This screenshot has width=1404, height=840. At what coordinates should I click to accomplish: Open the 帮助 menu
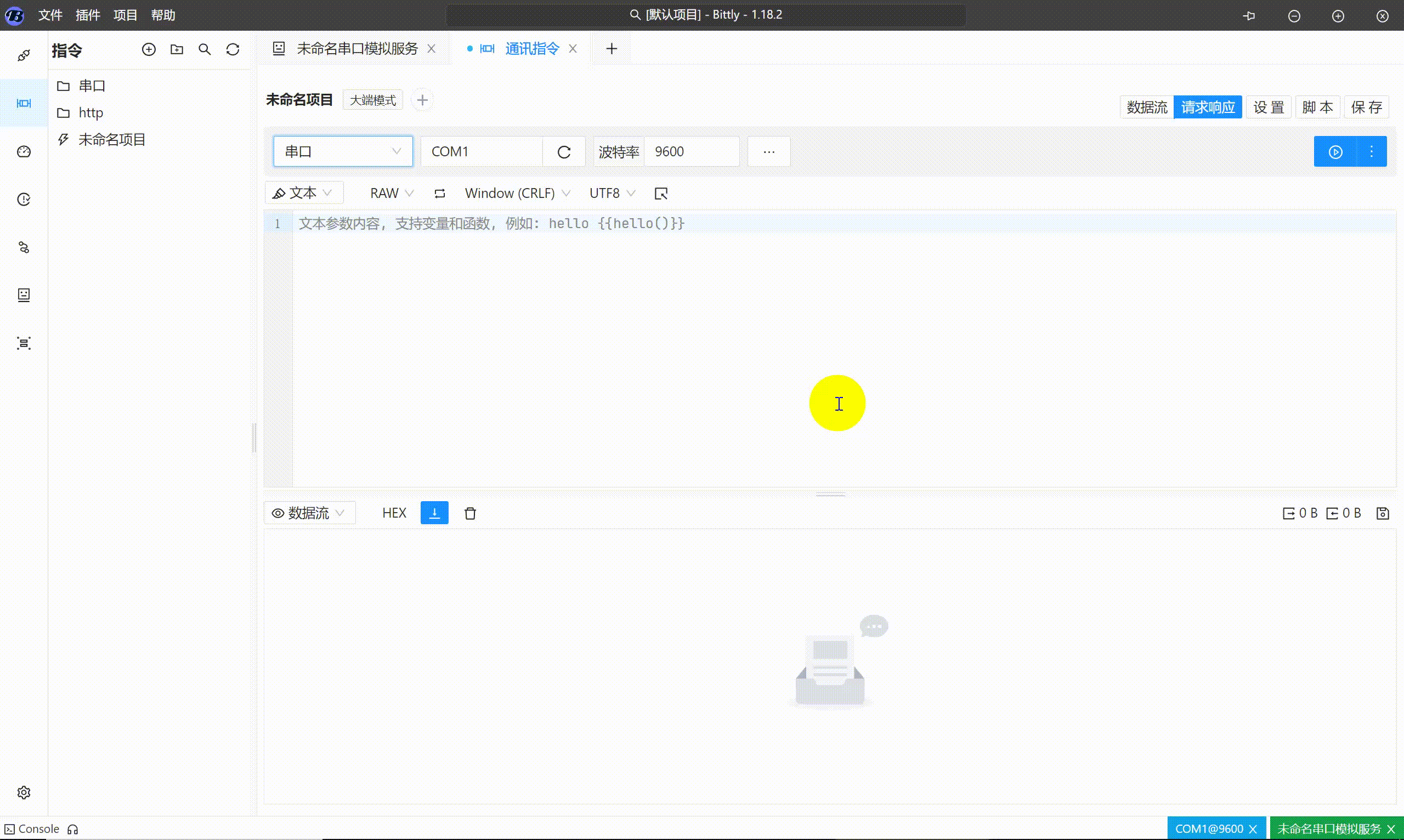pos(163,15)
